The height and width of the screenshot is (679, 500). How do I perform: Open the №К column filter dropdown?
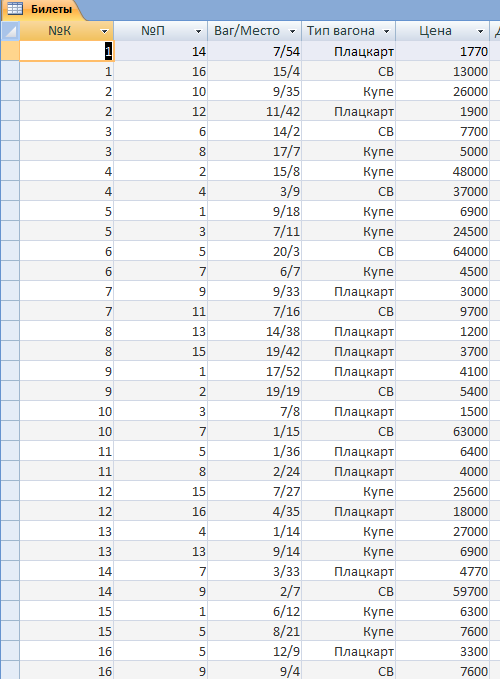(104, 31)
